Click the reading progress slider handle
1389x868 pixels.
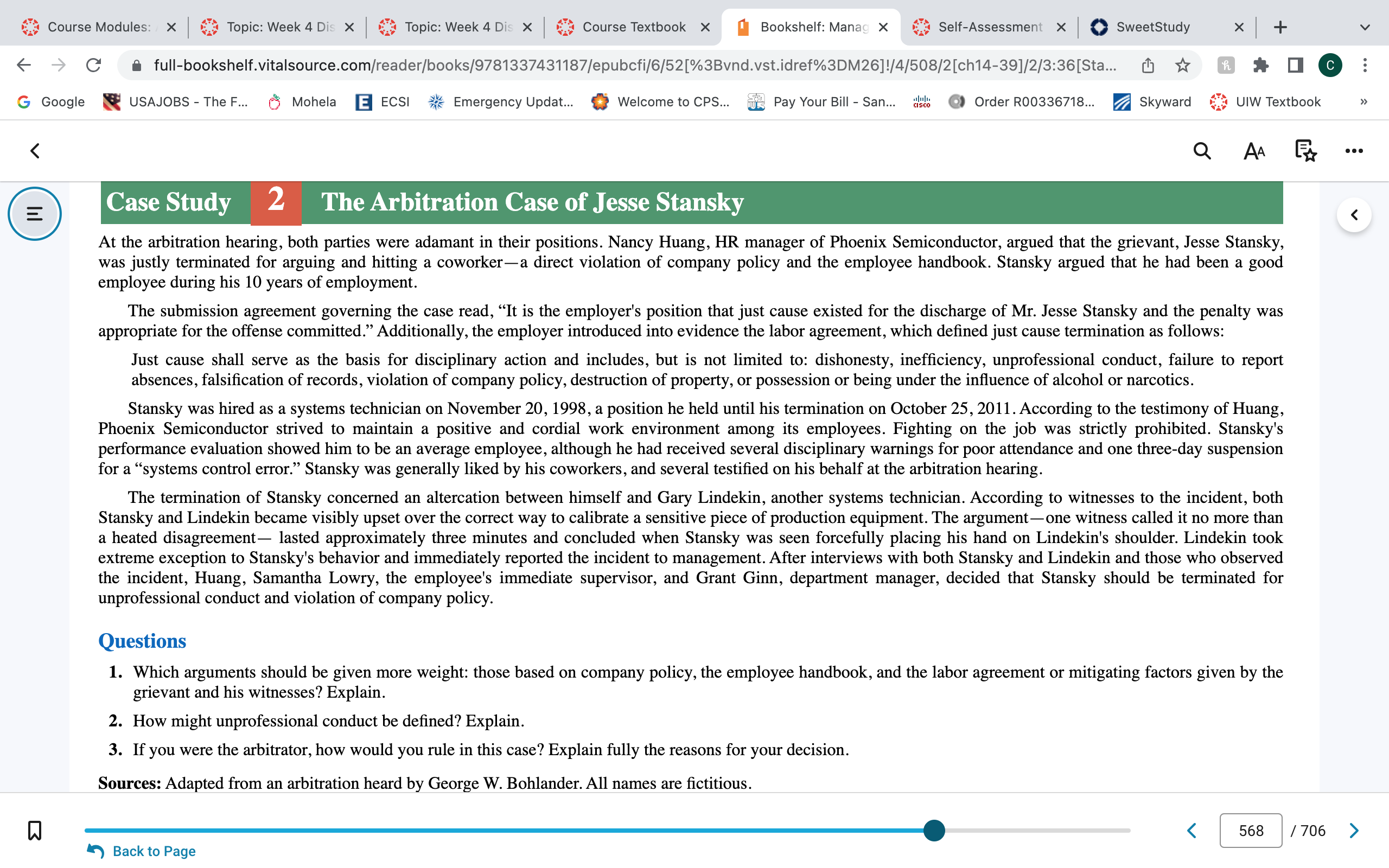(934, 830)
